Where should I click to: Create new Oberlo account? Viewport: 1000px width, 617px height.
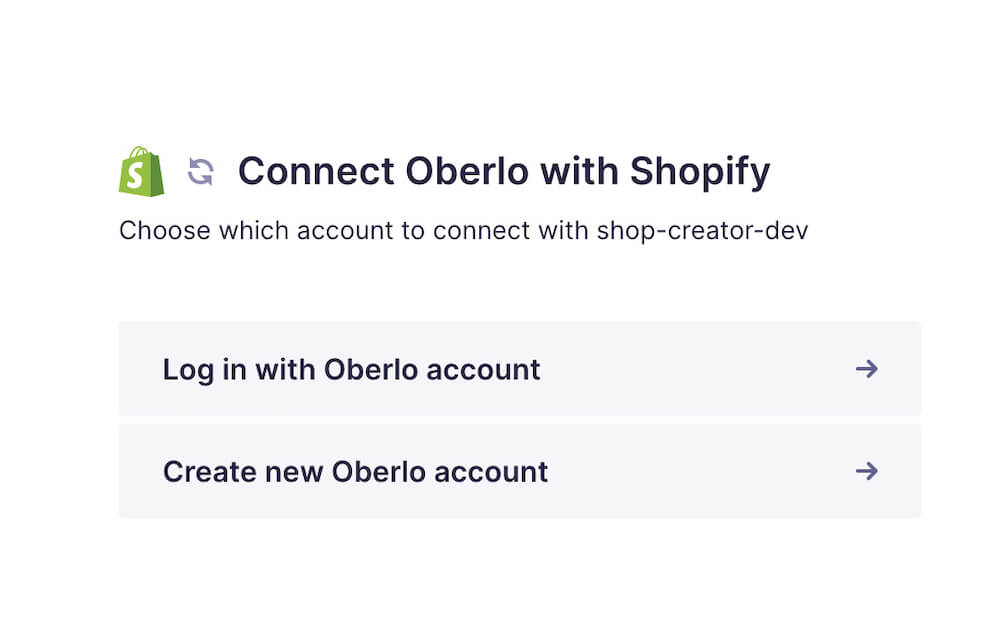tap(520, 471)
